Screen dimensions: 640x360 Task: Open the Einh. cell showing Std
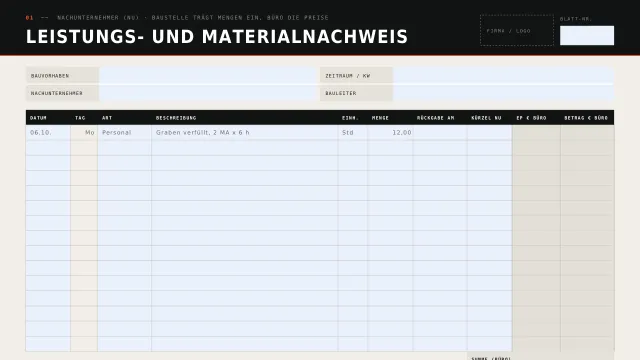click(353, 133)
